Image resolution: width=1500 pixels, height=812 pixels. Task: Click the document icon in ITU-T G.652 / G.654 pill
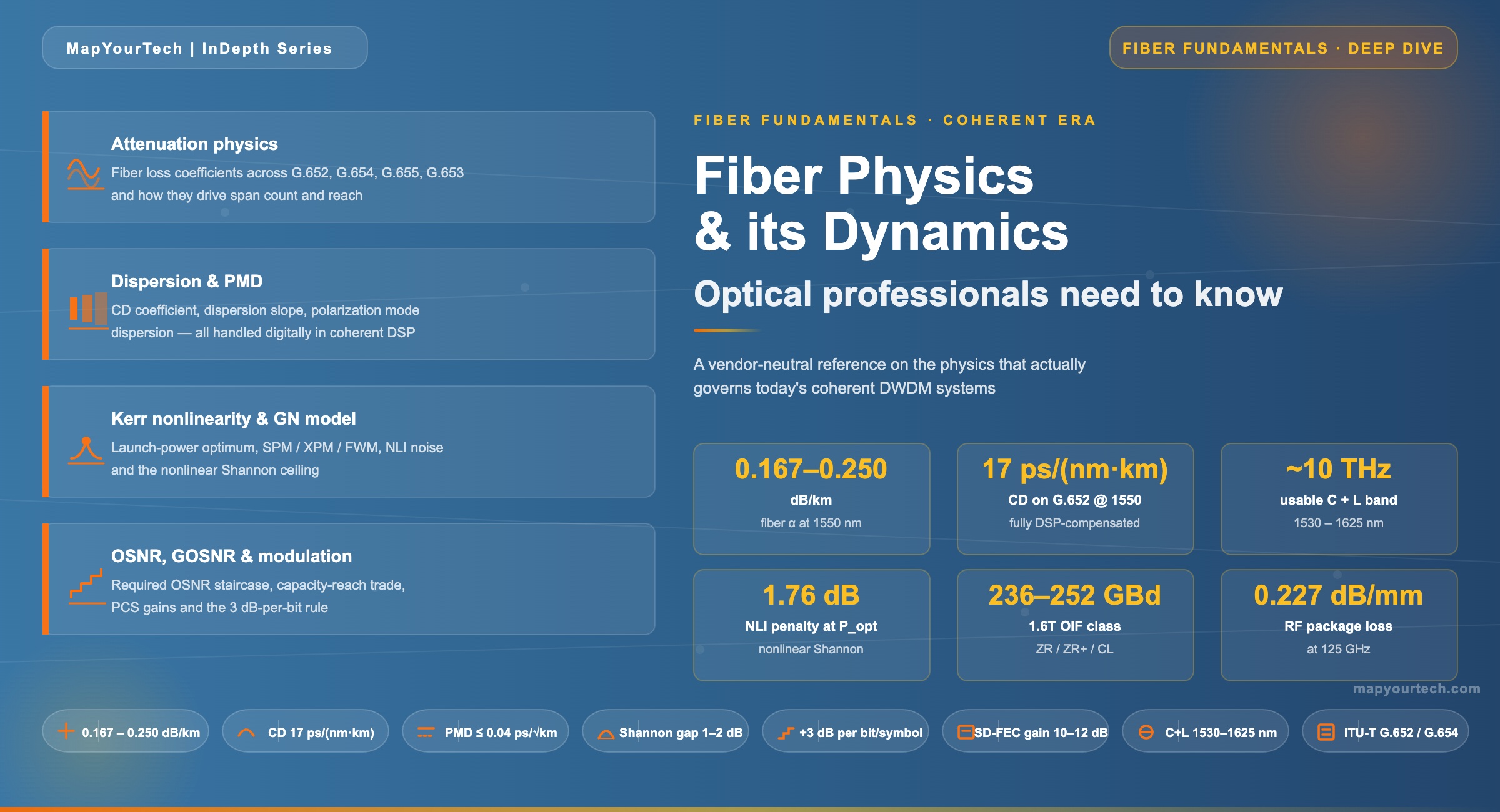(1326, 732)
